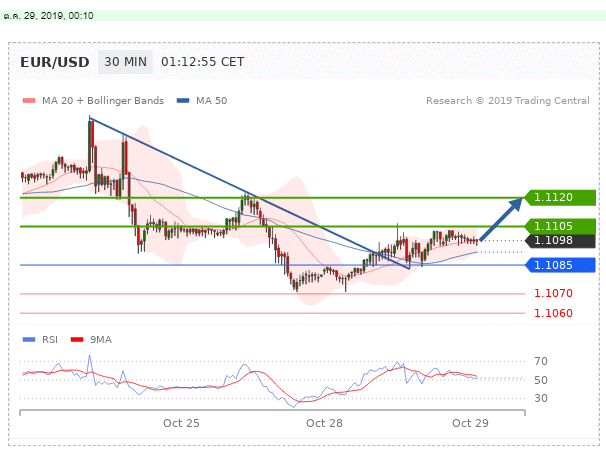Click the RSI legend label
606x454 pixels.
tap(50, 340)
